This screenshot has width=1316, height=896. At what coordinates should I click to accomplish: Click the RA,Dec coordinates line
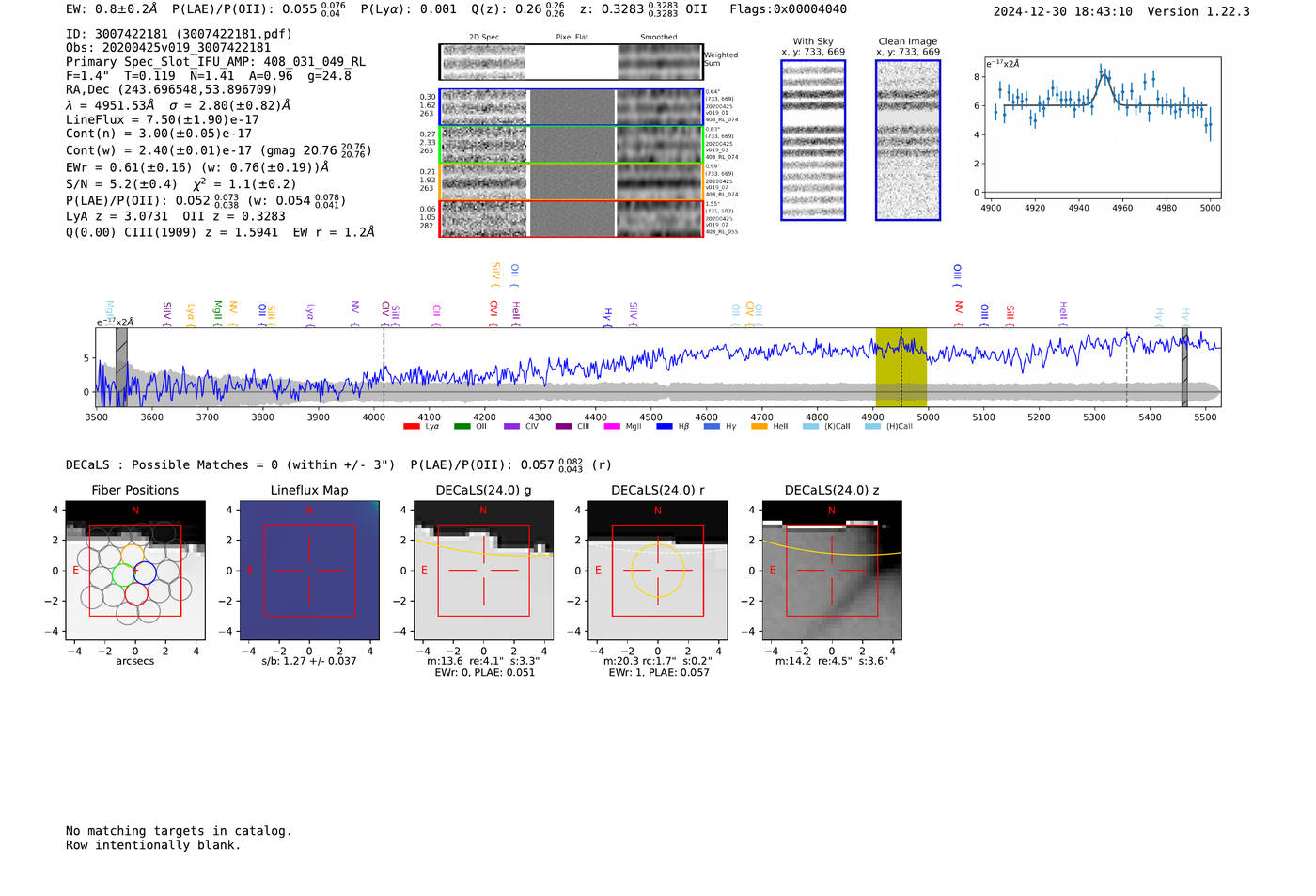tap(172, 90)
